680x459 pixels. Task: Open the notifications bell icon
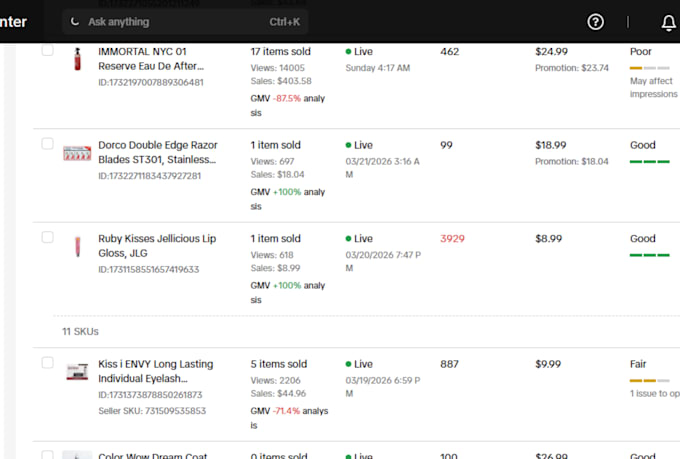[x=668, y=23]
